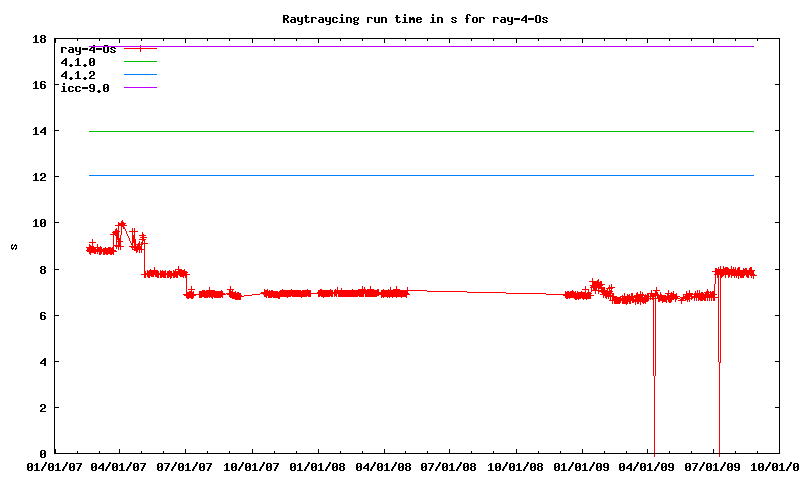800x480 pixels.
Task: Select the y-axis value 0 label
Action: click(44, 453)
